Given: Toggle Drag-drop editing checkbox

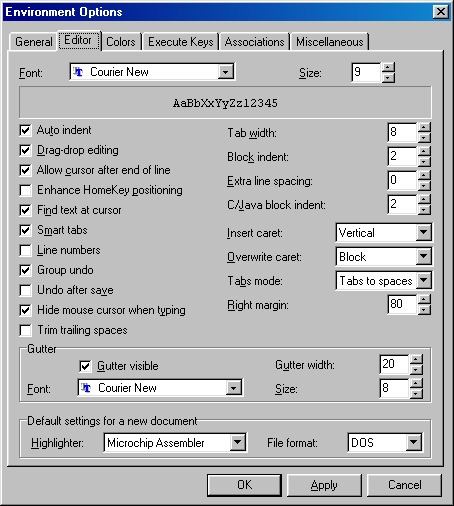Looking at the screenshot, I should [25, 150].
